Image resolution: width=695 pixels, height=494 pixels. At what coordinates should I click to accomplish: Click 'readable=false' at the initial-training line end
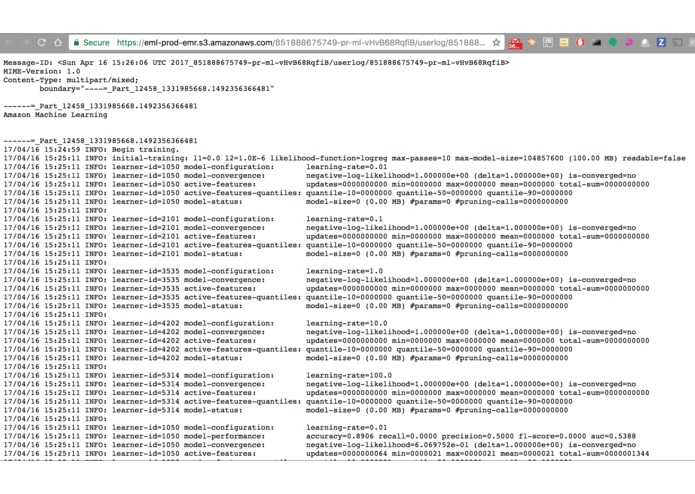[x=654, y=158]
